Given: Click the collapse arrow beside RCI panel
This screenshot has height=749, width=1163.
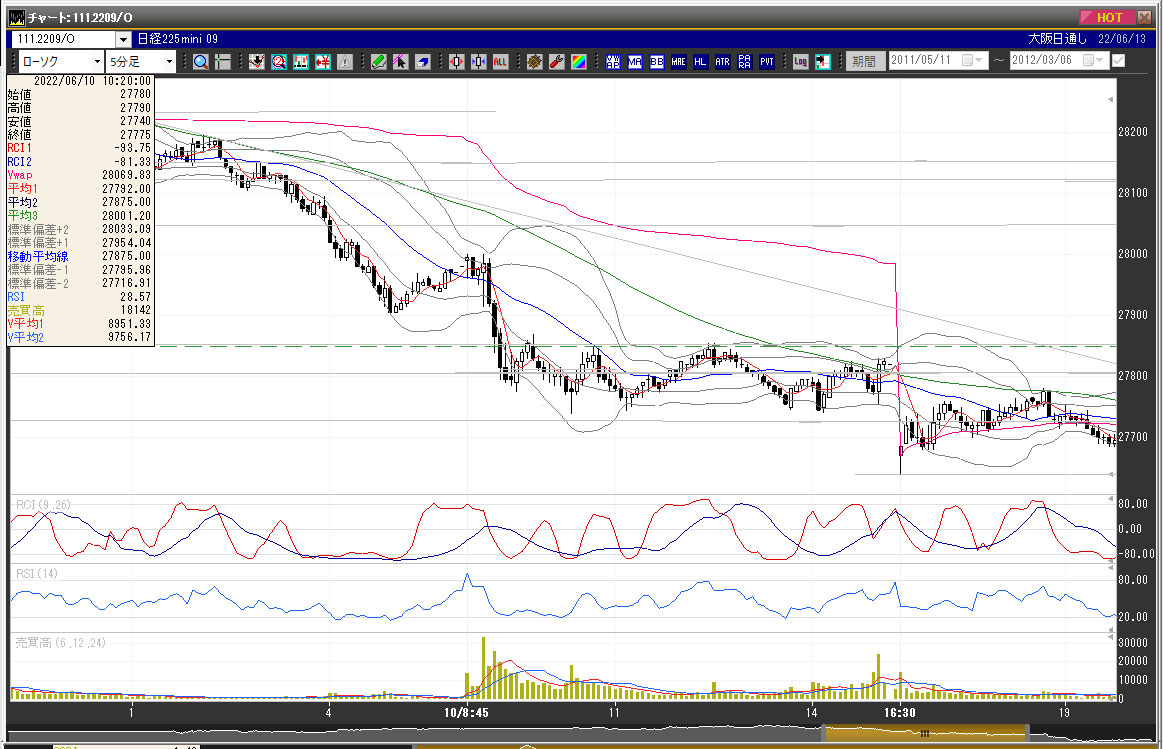Looking at the screenshot, I should pyautogui.click(x=1110, y=498).
